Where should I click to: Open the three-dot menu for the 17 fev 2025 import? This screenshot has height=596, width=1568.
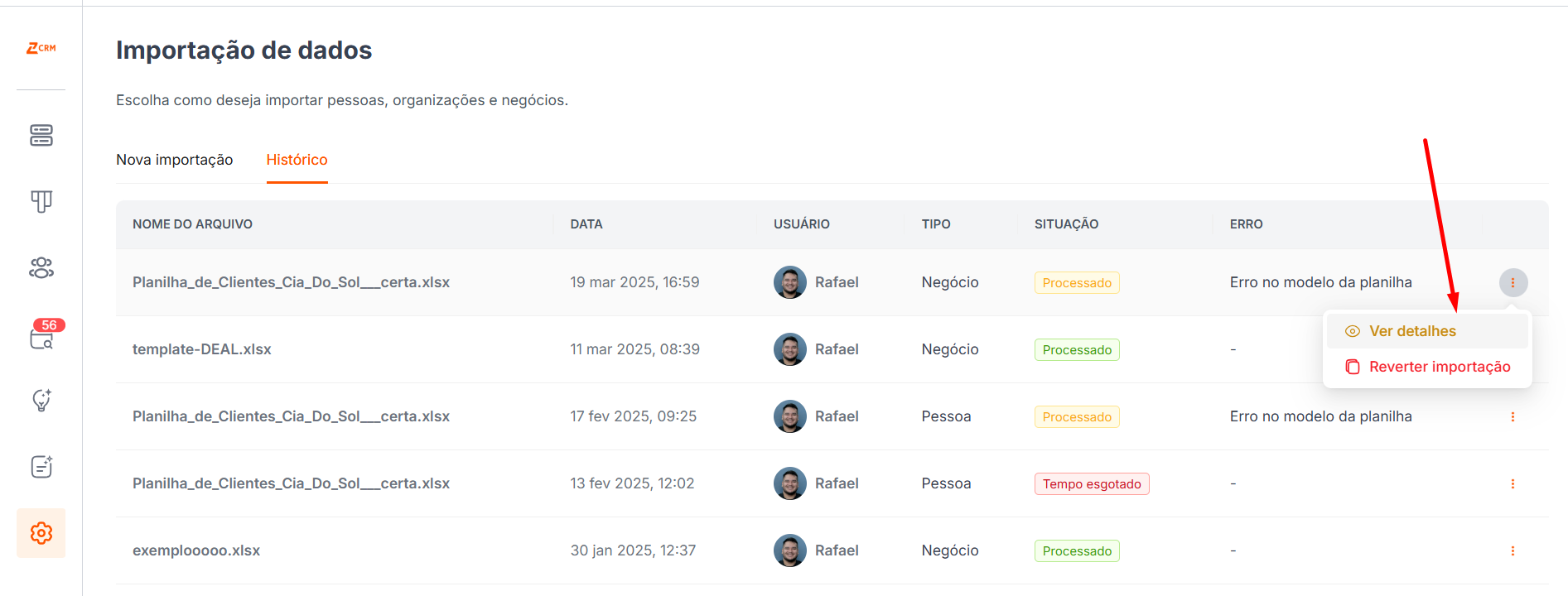tap(1513, 417)
